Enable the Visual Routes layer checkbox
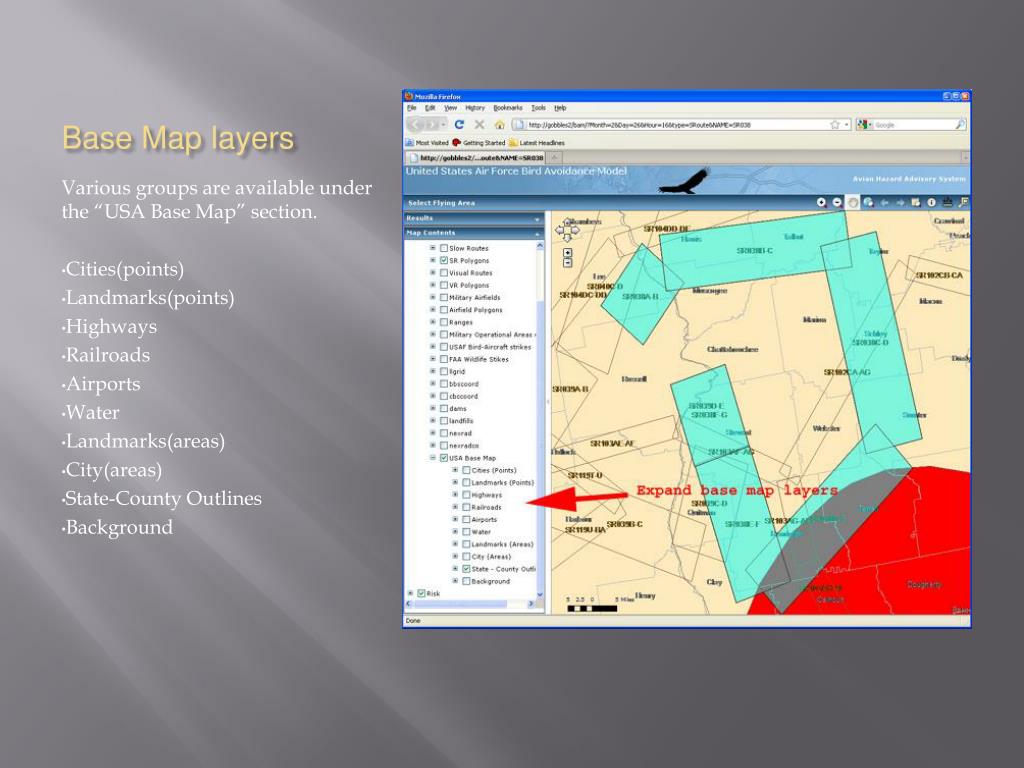The height and width of the screenshot is (768, 1024). pyautogui.click(x=444, y=273)
